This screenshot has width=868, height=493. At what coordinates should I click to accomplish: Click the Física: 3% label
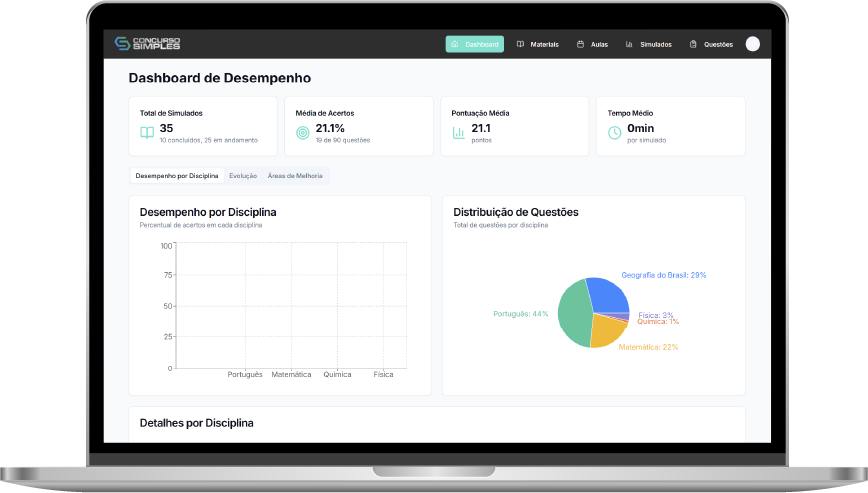(655, 315)
